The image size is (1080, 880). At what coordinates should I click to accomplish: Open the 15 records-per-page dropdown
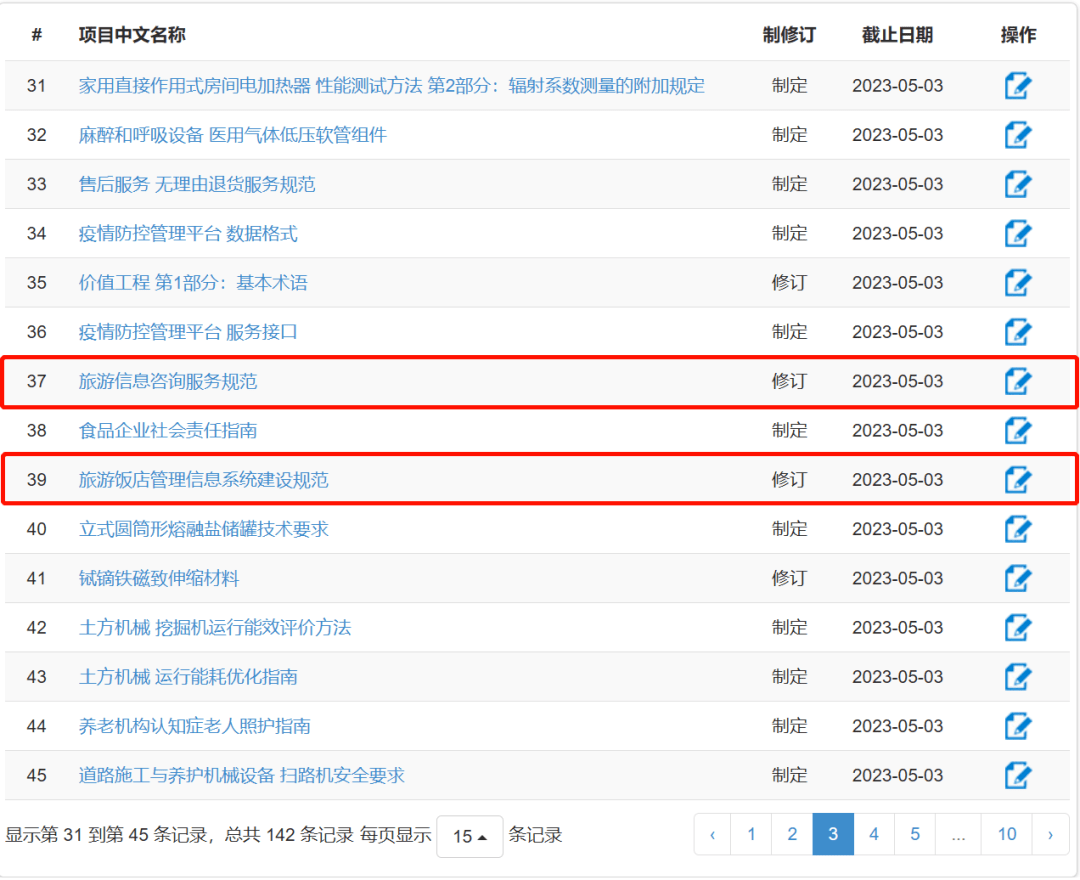click(469, 836)
